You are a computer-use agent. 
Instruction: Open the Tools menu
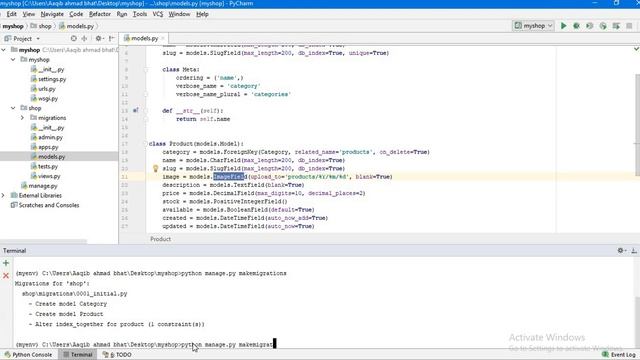pos(140,14)
